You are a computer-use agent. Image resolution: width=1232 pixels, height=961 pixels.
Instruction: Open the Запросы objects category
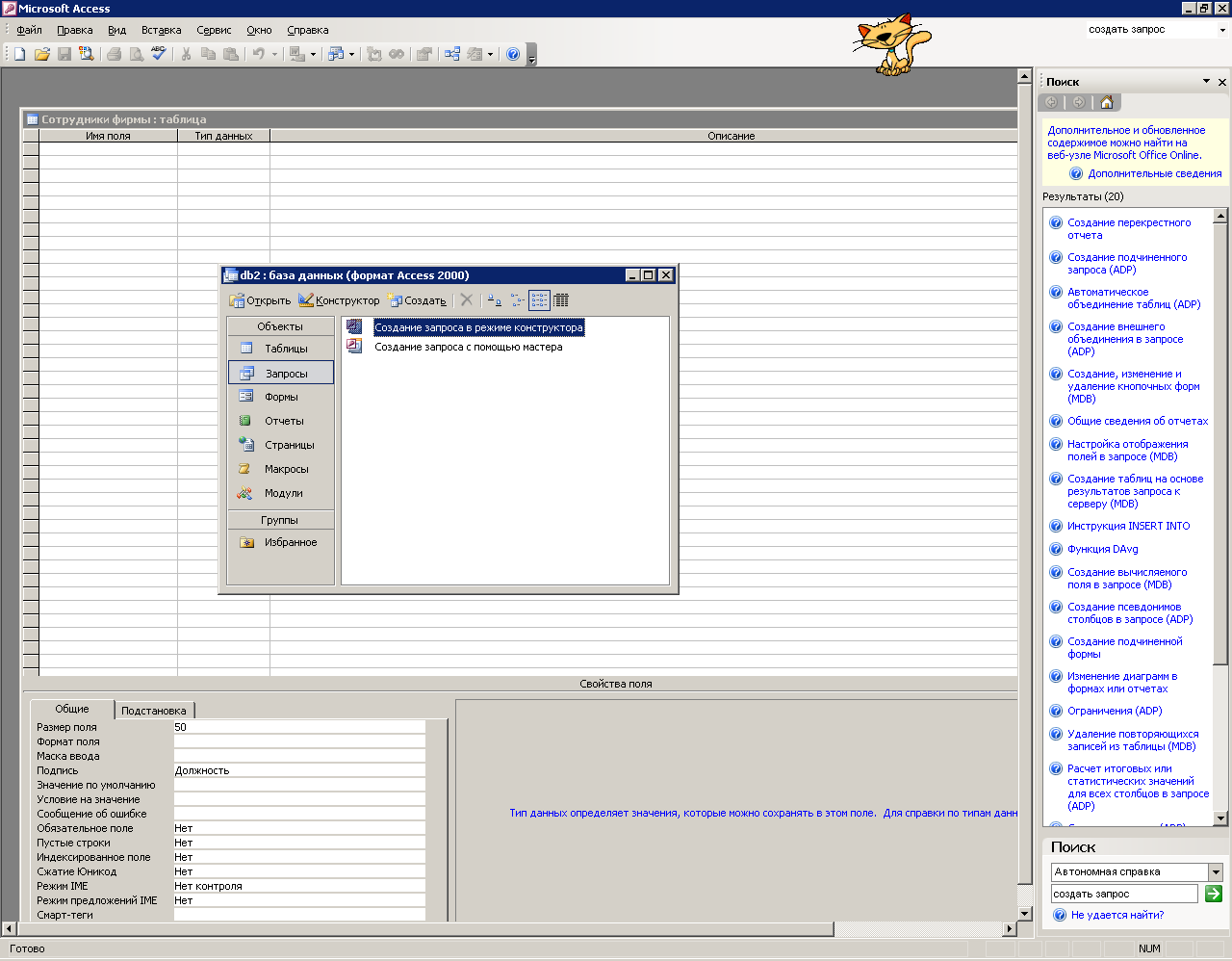(x=281, y=373)
